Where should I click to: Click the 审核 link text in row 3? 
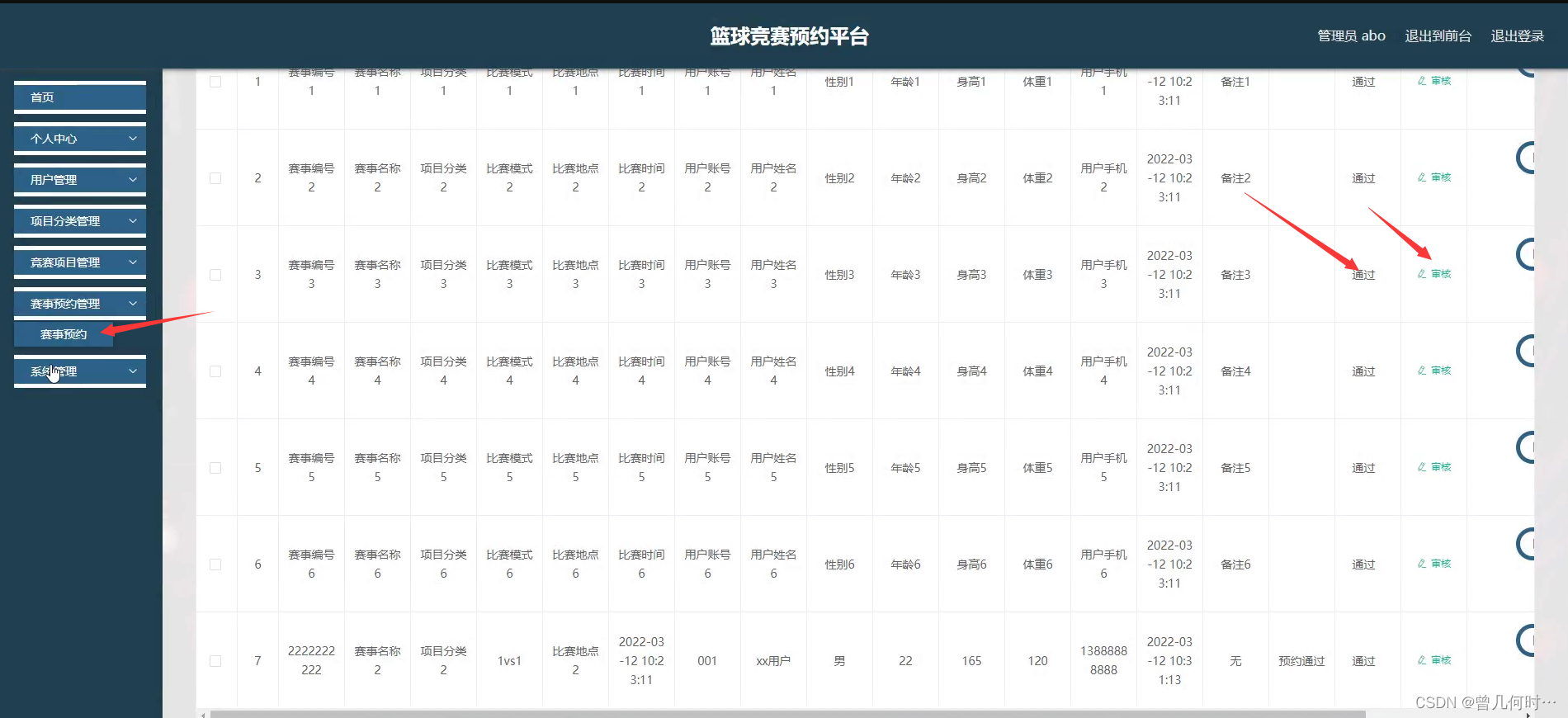[x=1441, y=274]
